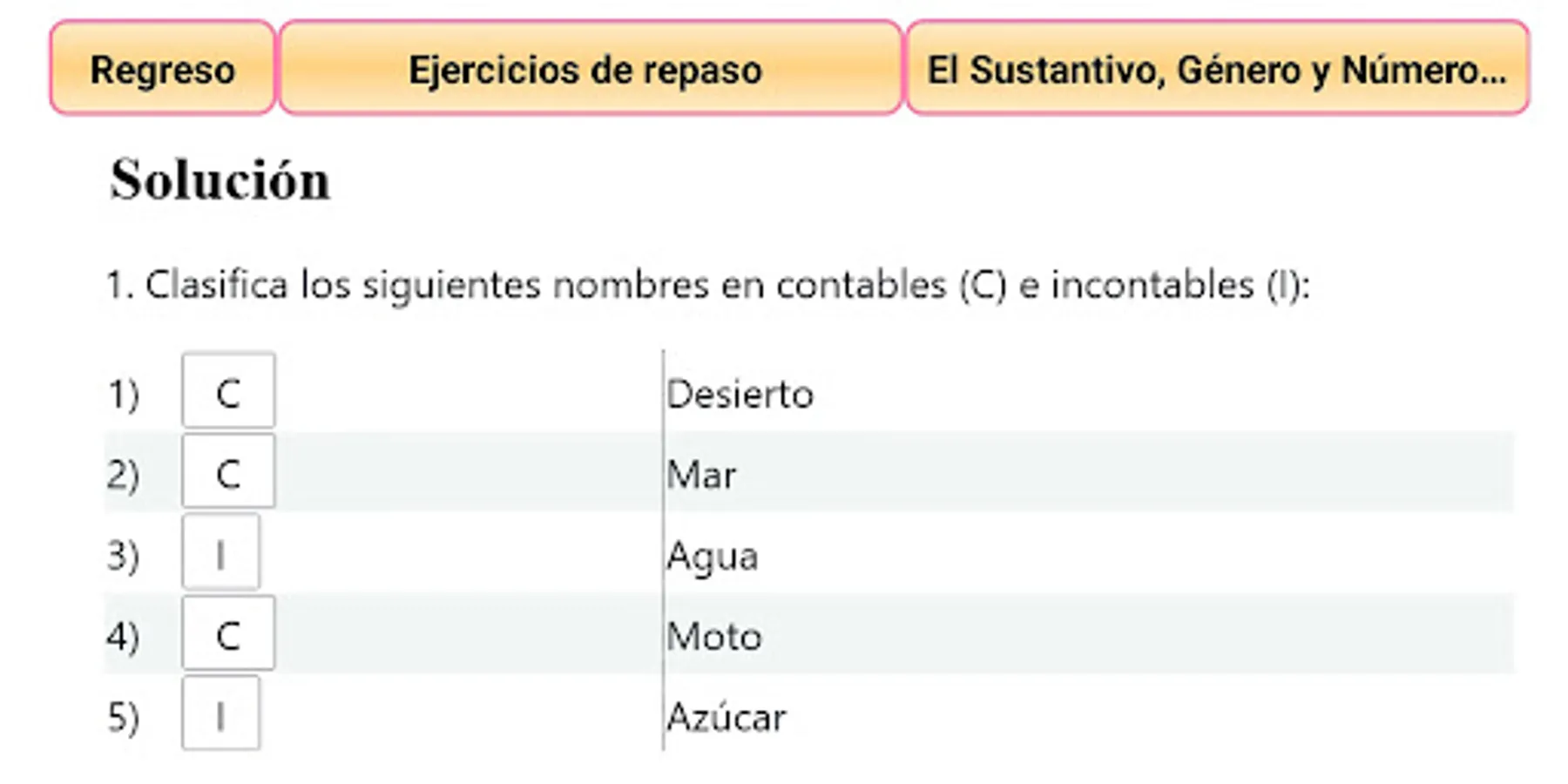Click the word Desierto
This screenshot has width=1568, height=784.
(740, 395)
